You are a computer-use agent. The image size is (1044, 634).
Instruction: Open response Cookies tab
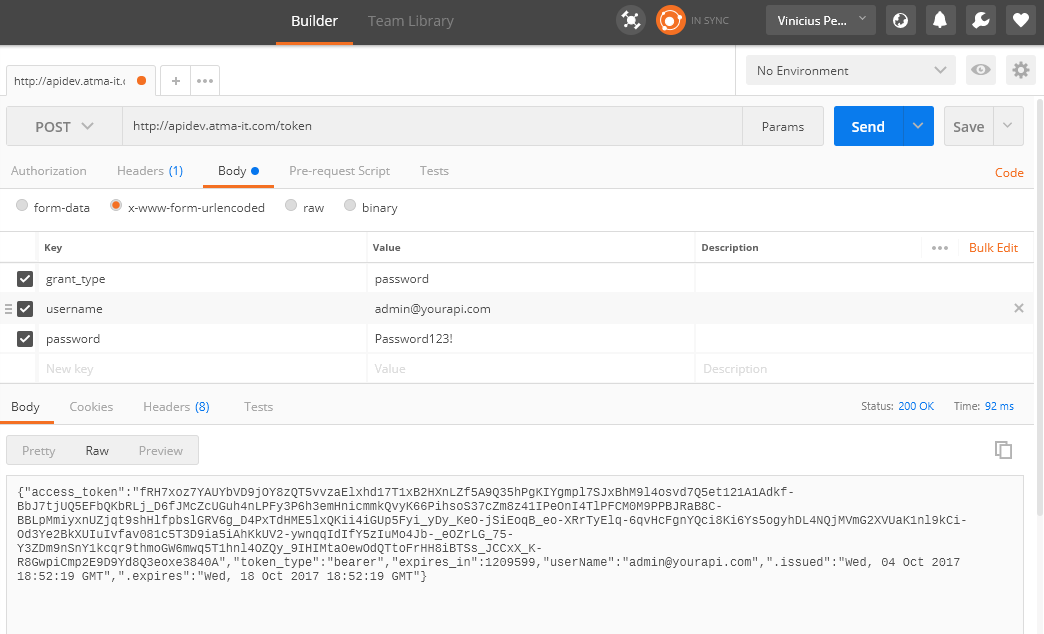(91, 407)
